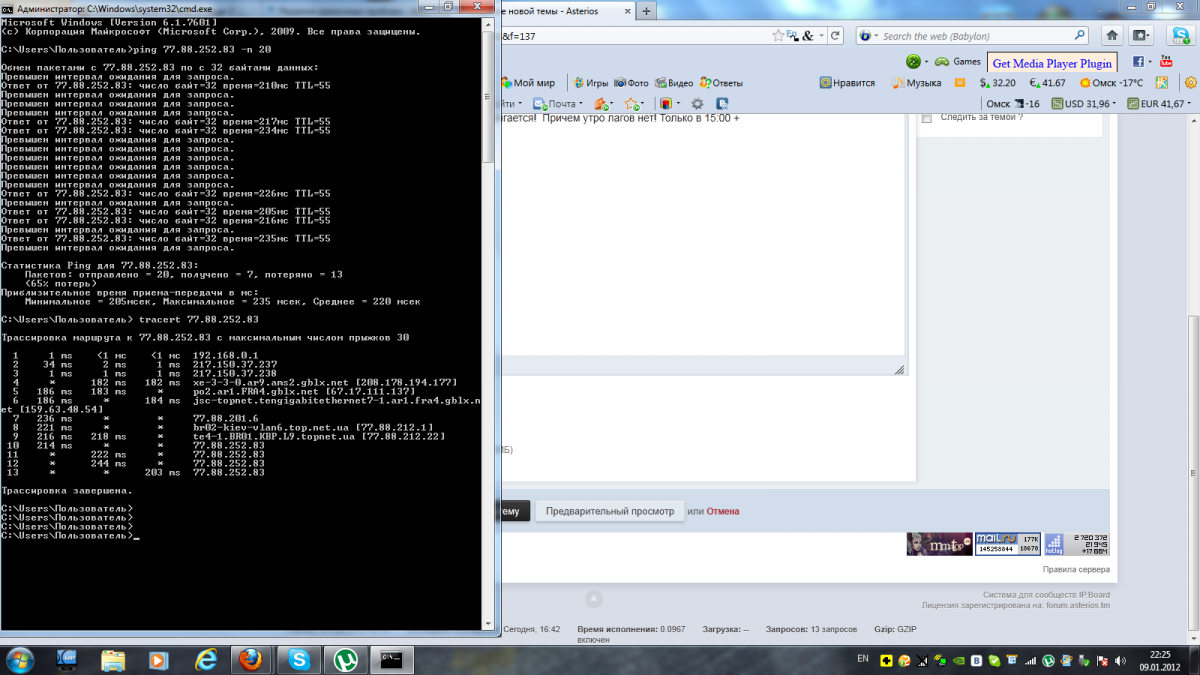This screenshot has height=675, width=1200.
Task: Launch uTorrent from the taskbar
Action: 347,659
